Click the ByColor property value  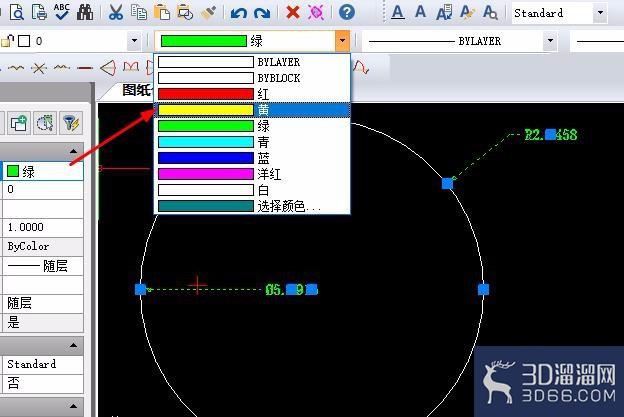(x=43, y=247)
